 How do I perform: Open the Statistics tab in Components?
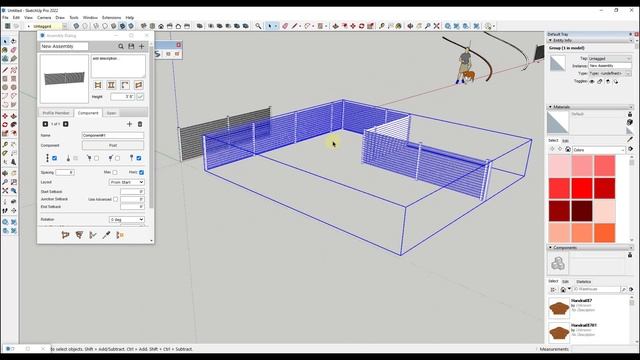[x=583, y=282]
